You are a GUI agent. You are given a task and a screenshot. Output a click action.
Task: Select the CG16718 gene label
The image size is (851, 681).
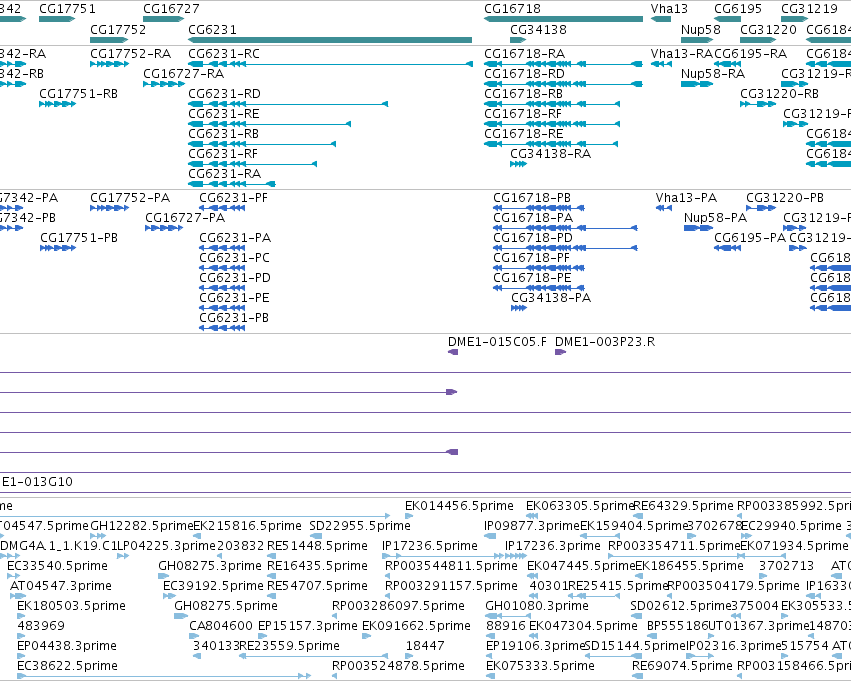point(512,9)
